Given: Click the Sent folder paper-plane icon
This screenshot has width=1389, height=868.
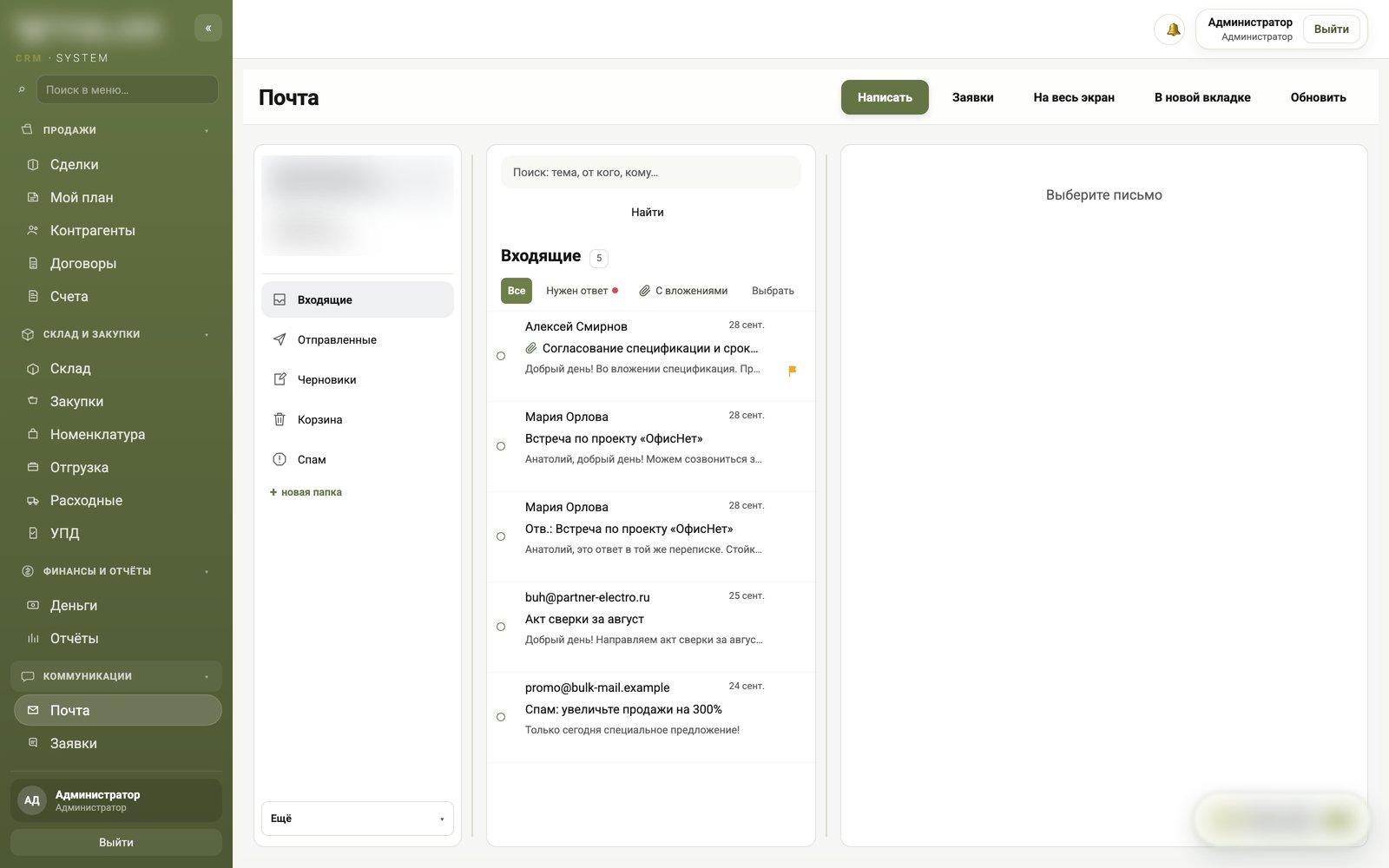Looking at the screenshot, I should click(280, 339).
